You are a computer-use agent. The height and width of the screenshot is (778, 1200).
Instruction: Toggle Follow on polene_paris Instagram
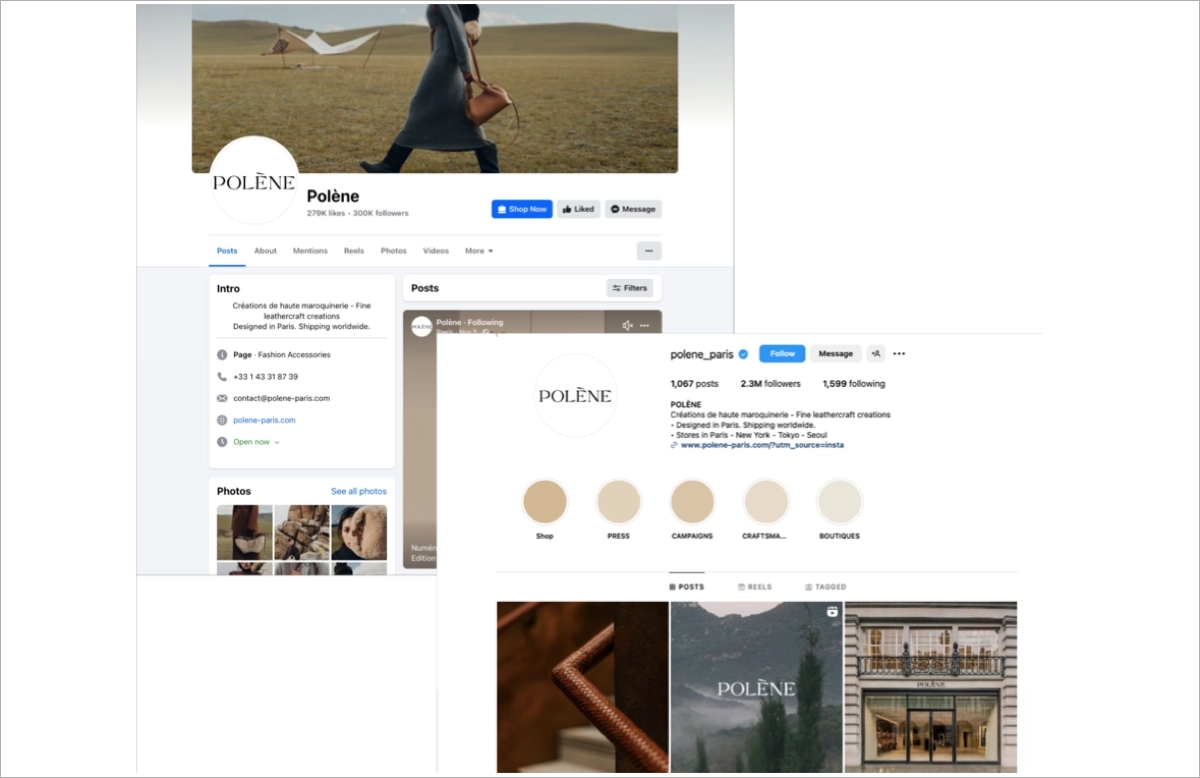tap(782, 353)
